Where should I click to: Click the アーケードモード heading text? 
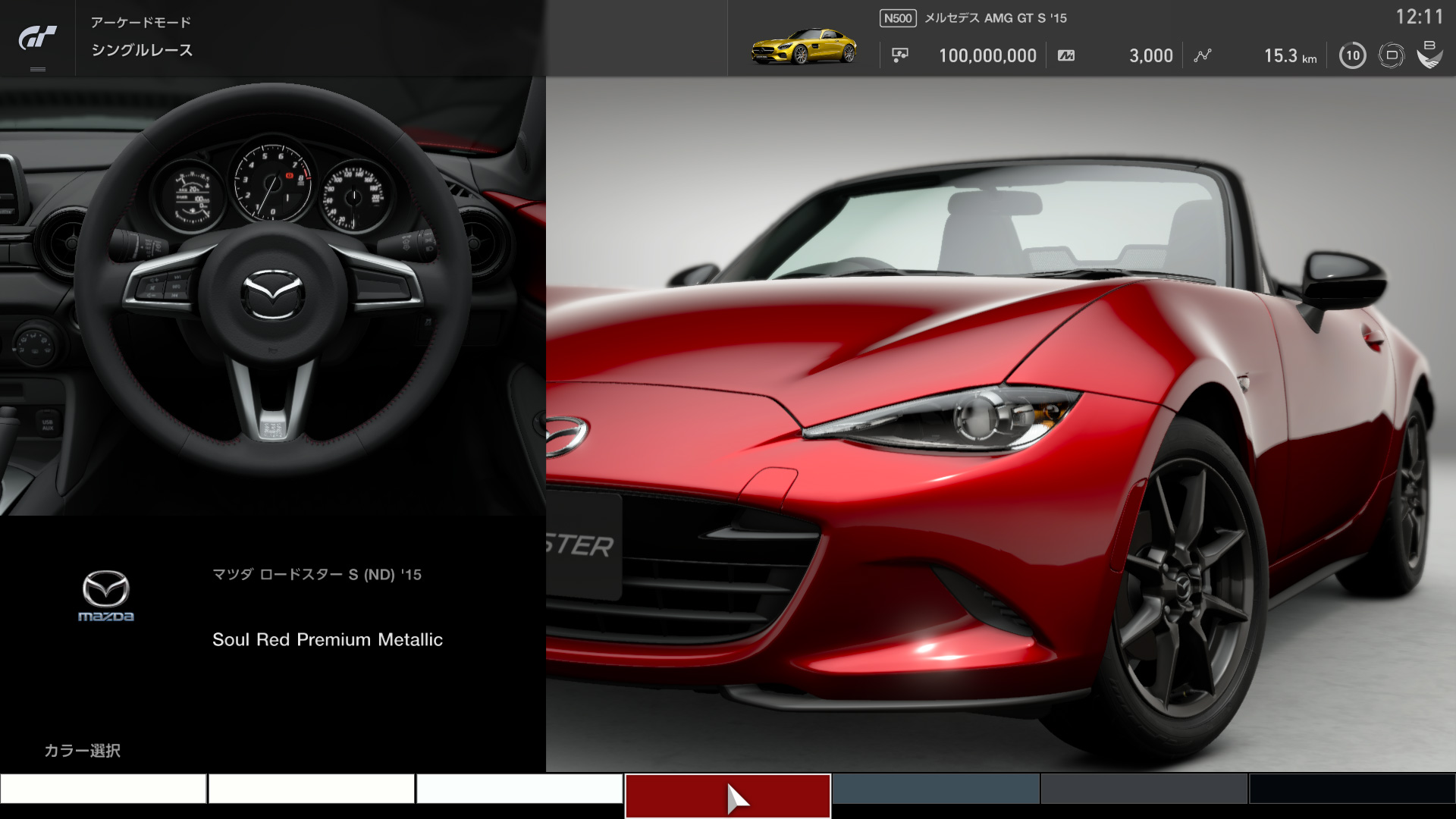[141, 22]
